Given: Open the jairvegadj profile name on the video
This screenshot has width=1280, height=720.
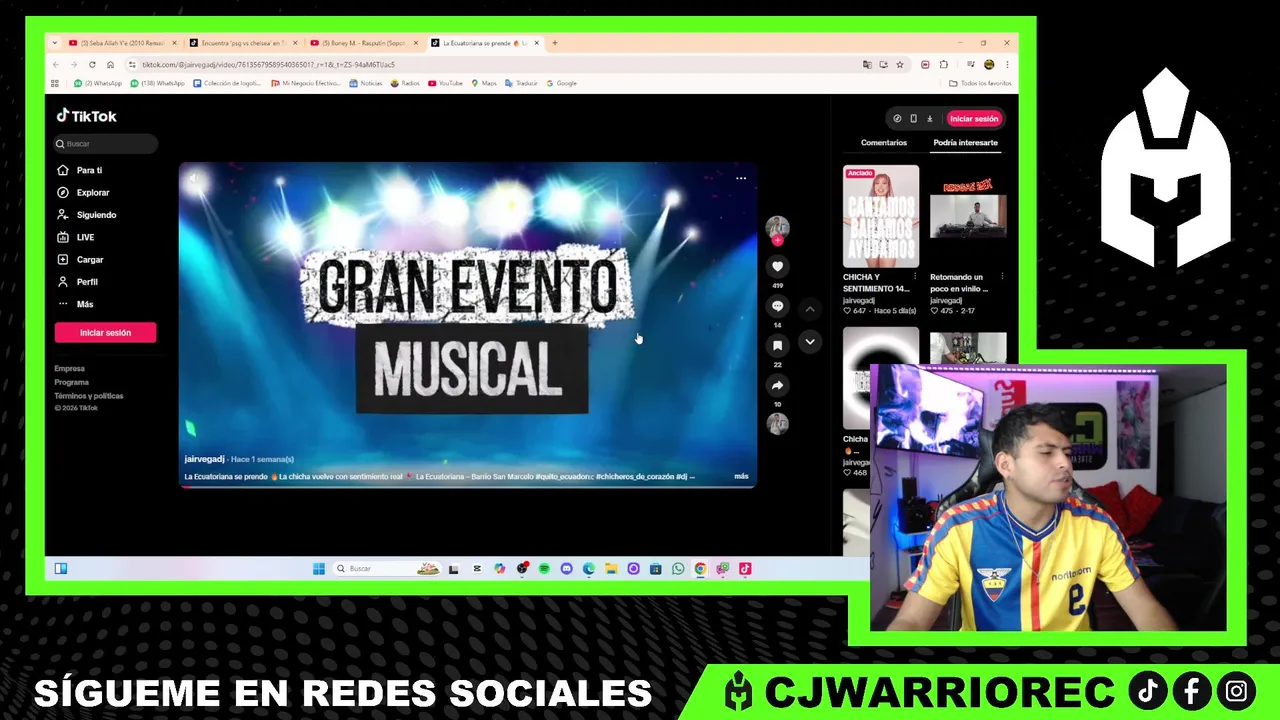Looking at the screenshot, I should [205, 459].
